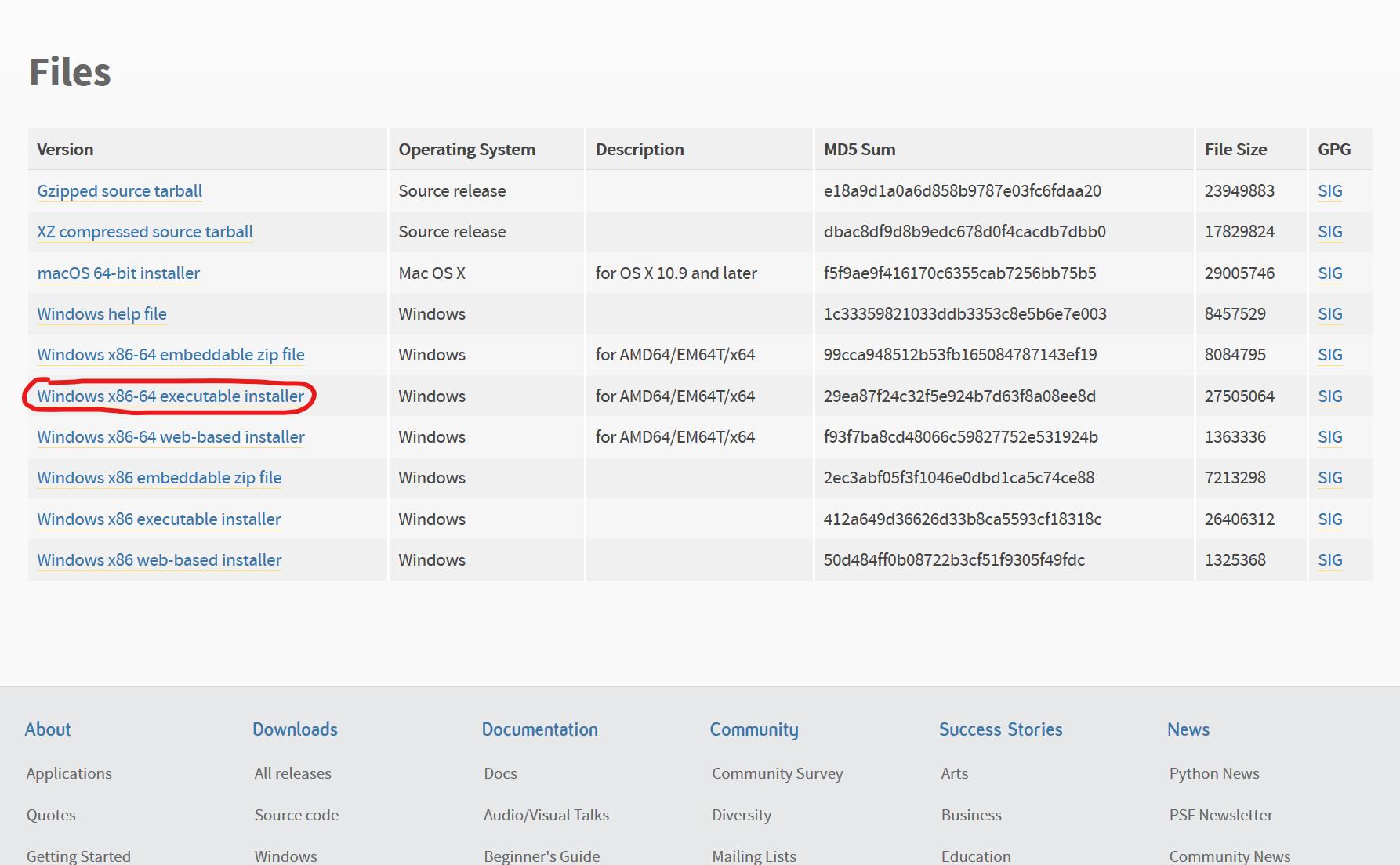Open the Windows help file link
The height and width of the screenshot is (865, 1400).
[102, 314]
